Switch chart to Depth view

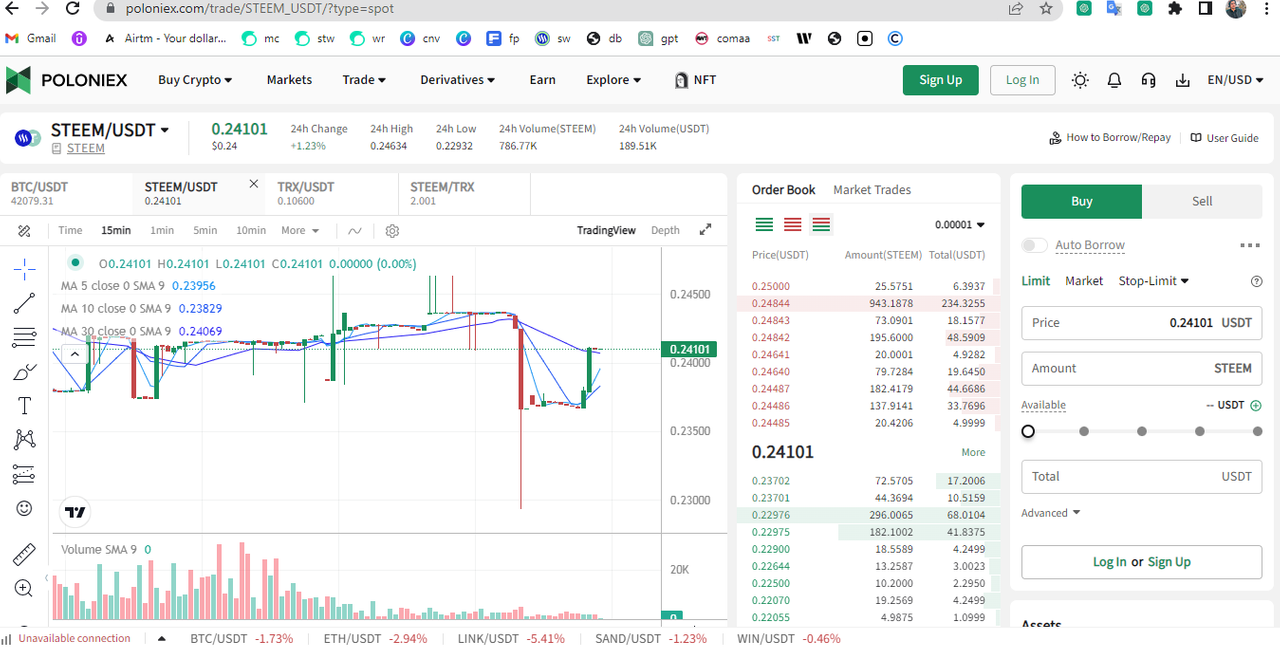pyautogui.click(x=665, y=230)
